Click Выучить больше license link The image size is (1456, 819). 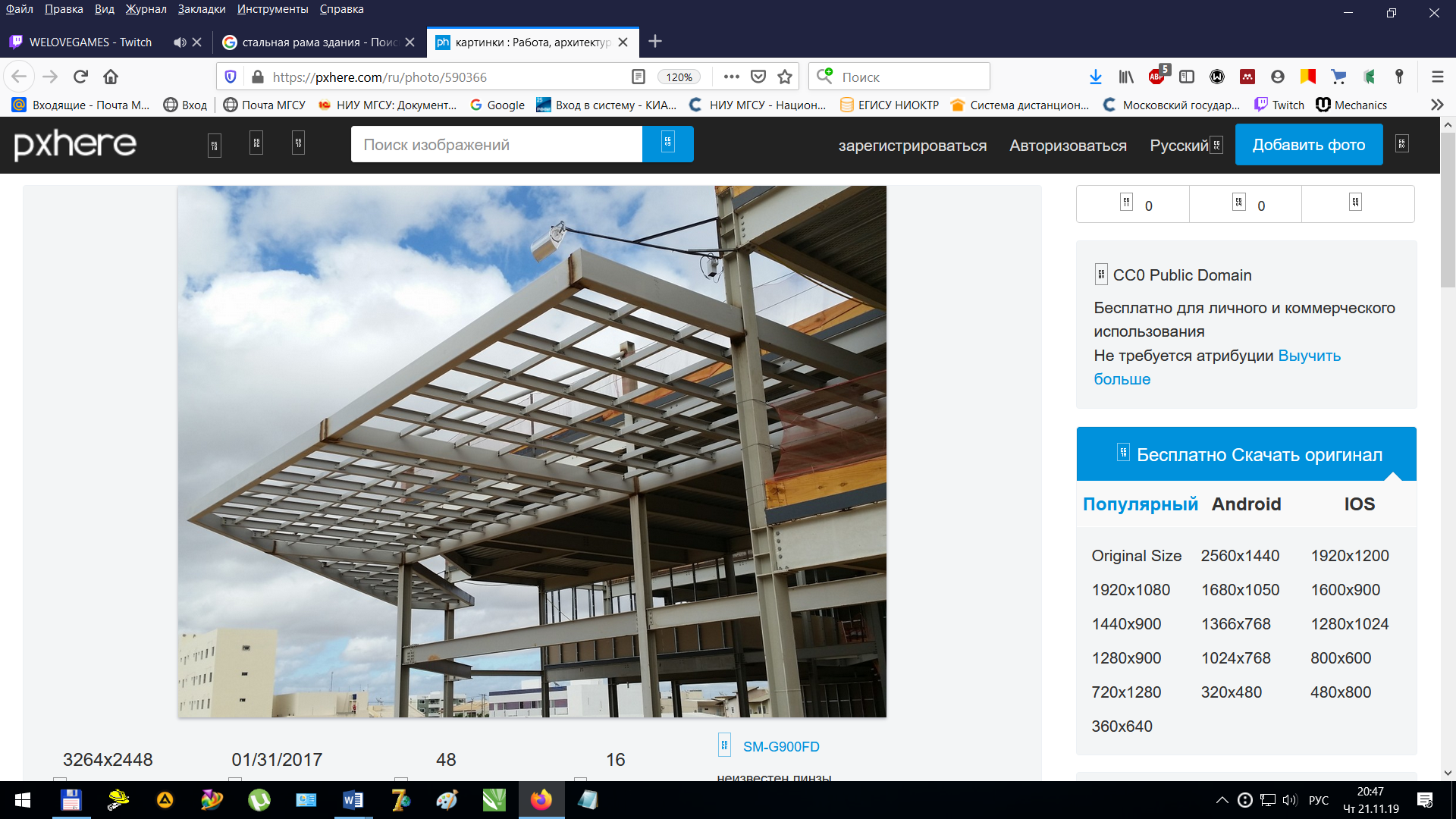[1217, 367]
